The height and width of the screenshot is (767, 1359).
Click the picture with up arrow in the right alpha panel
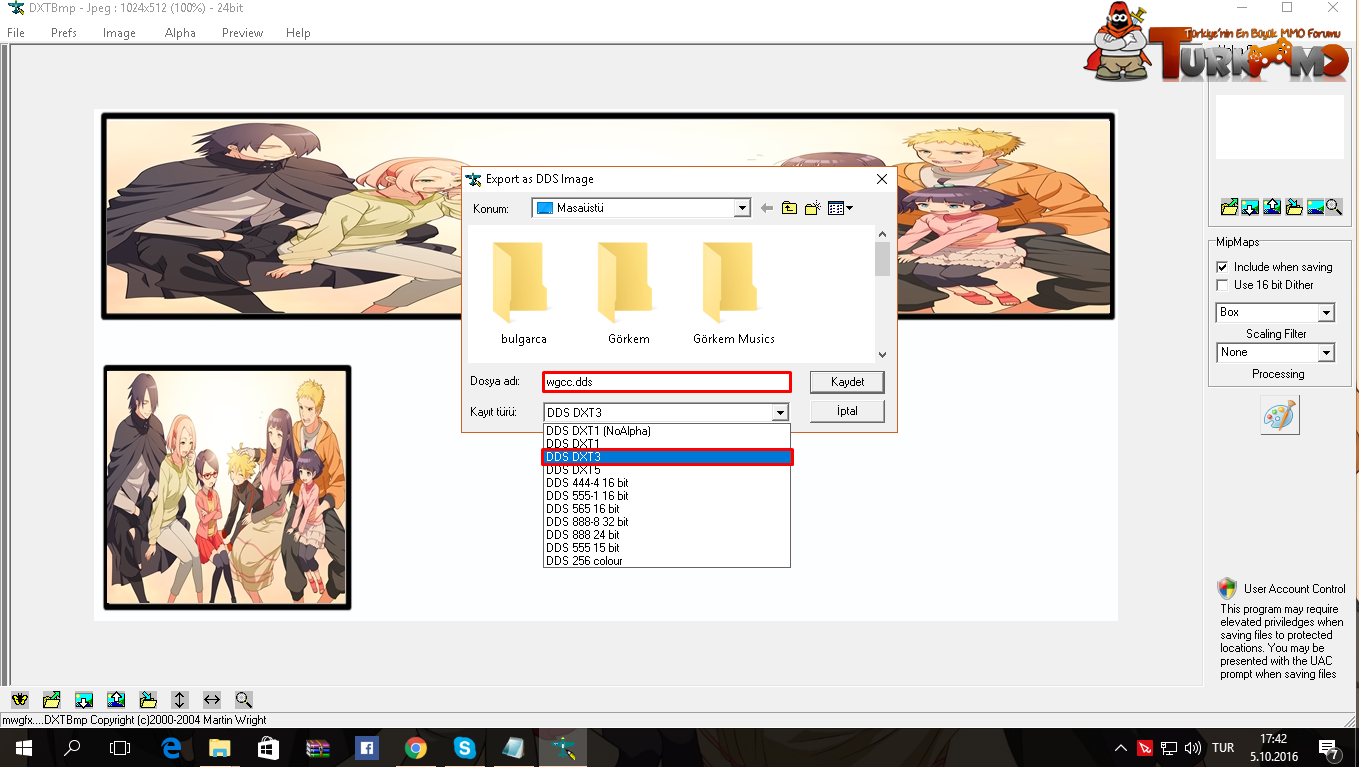point(1272,207)
